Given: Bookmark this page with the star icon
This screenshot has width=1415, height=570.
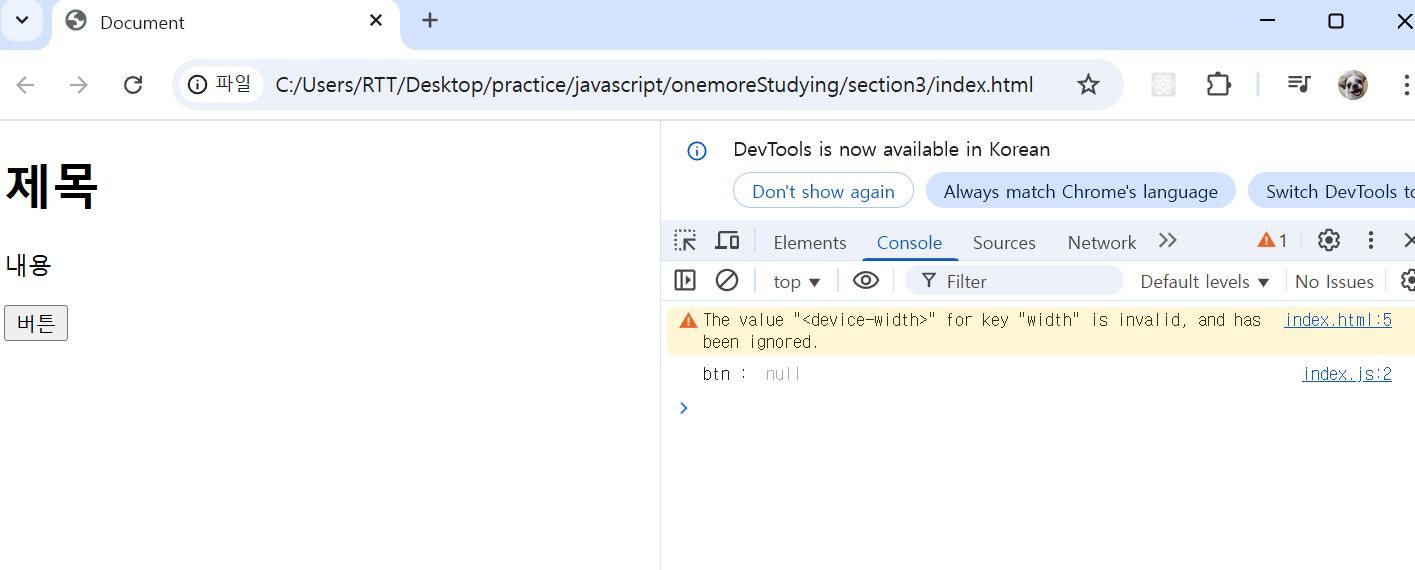Looking at the screenshot, I should click(1088, 85).
